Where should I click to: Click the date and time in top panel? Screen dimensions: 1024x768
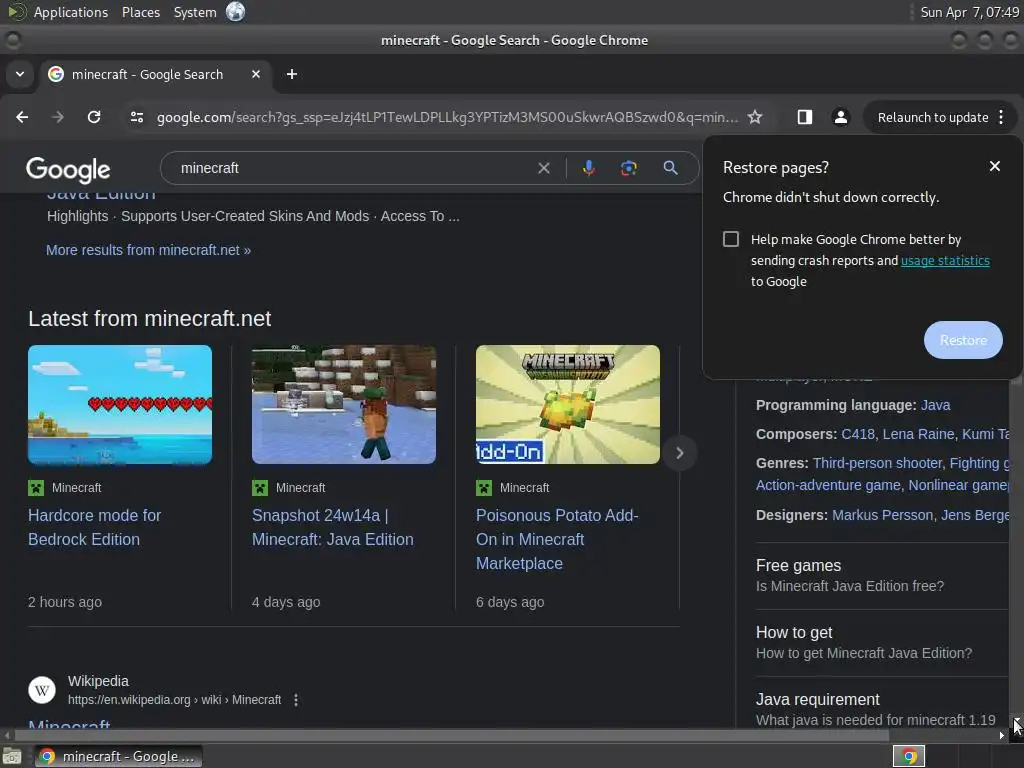click(x=969, y=12)
